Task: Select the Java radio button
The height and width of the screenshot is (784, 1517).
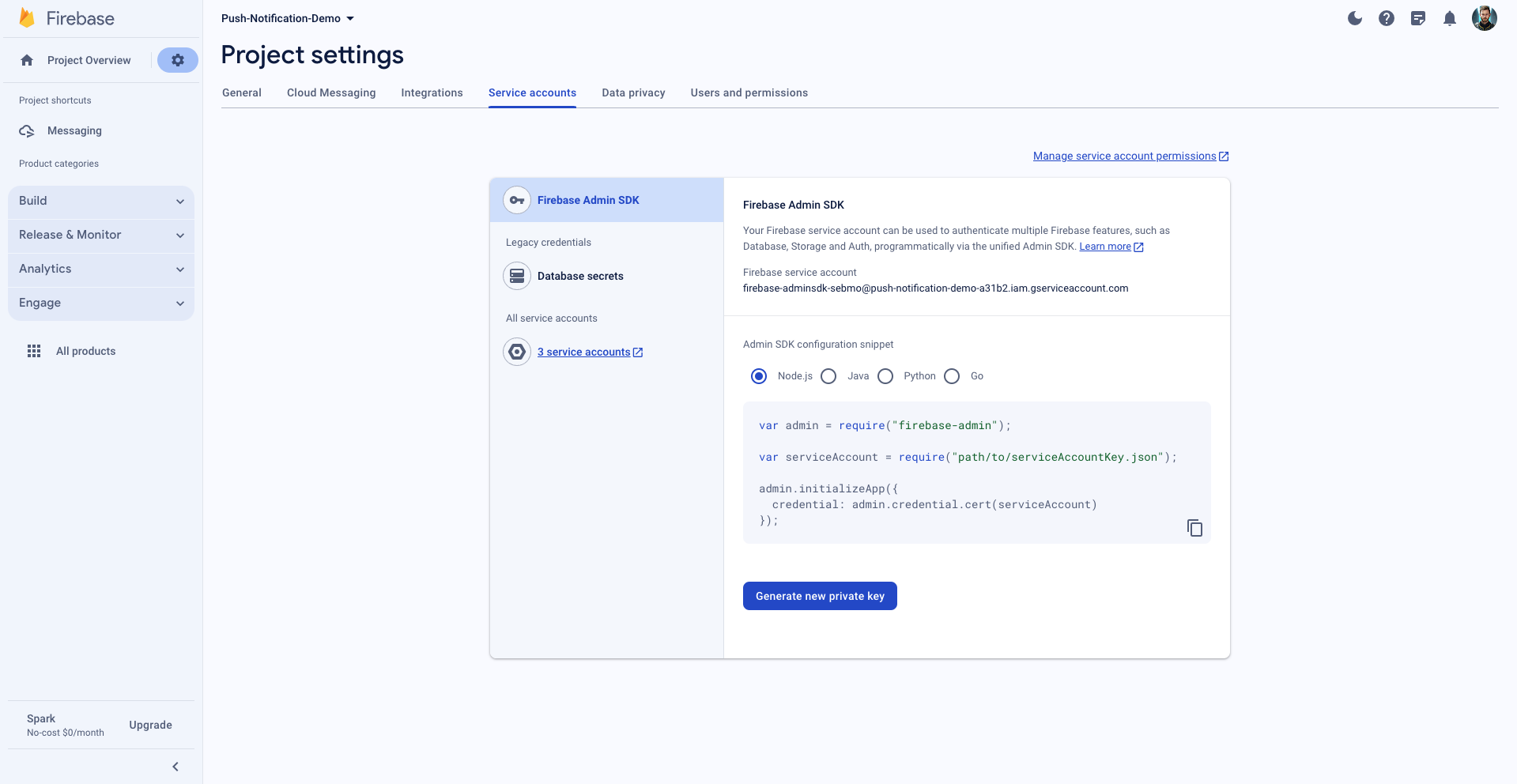Action: point(828,376)
